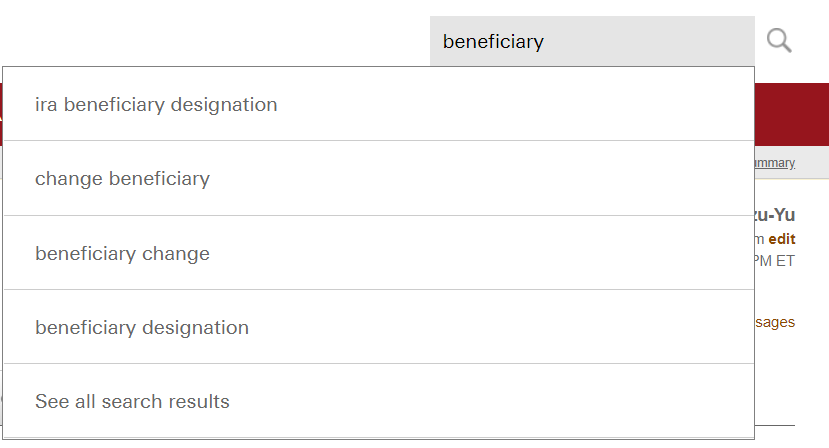Click the partially hidden Summary link
This screenshot has height=448, width=829.
pyautogui.click(x=775, y=163)
